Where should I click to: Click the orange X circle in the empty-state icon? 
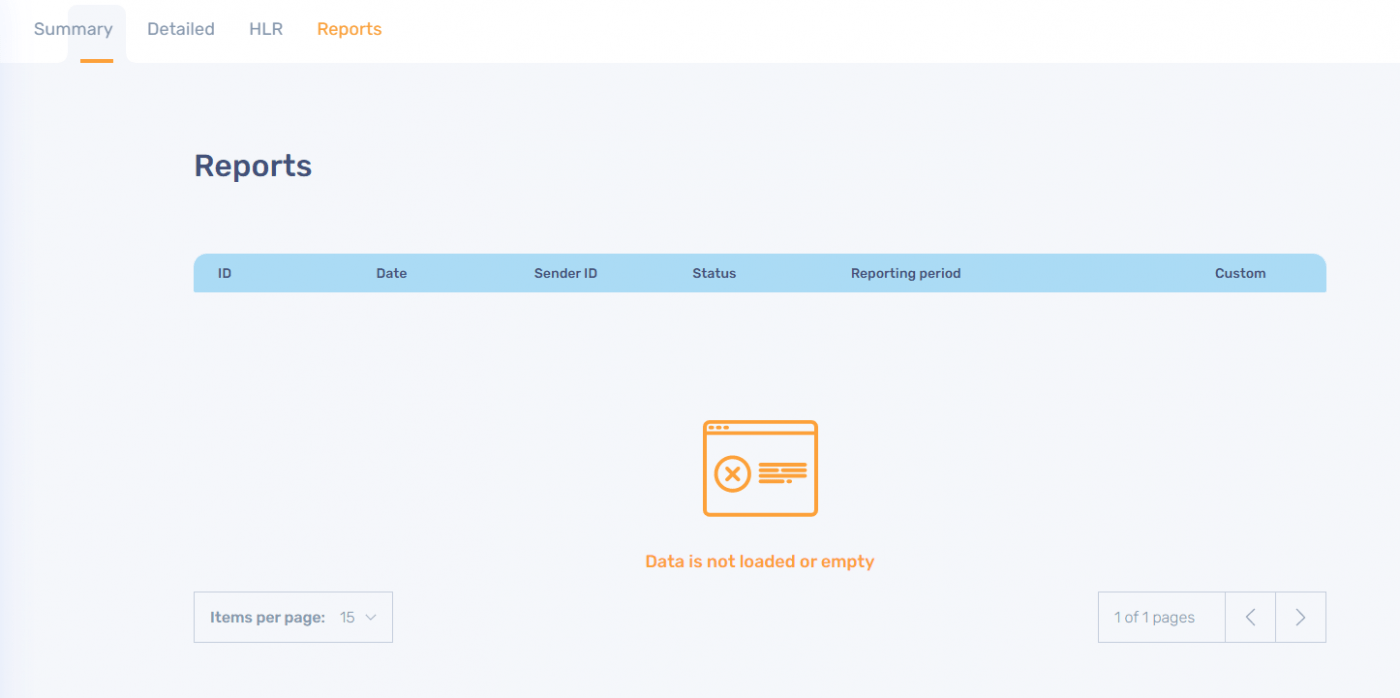point(732,473)
